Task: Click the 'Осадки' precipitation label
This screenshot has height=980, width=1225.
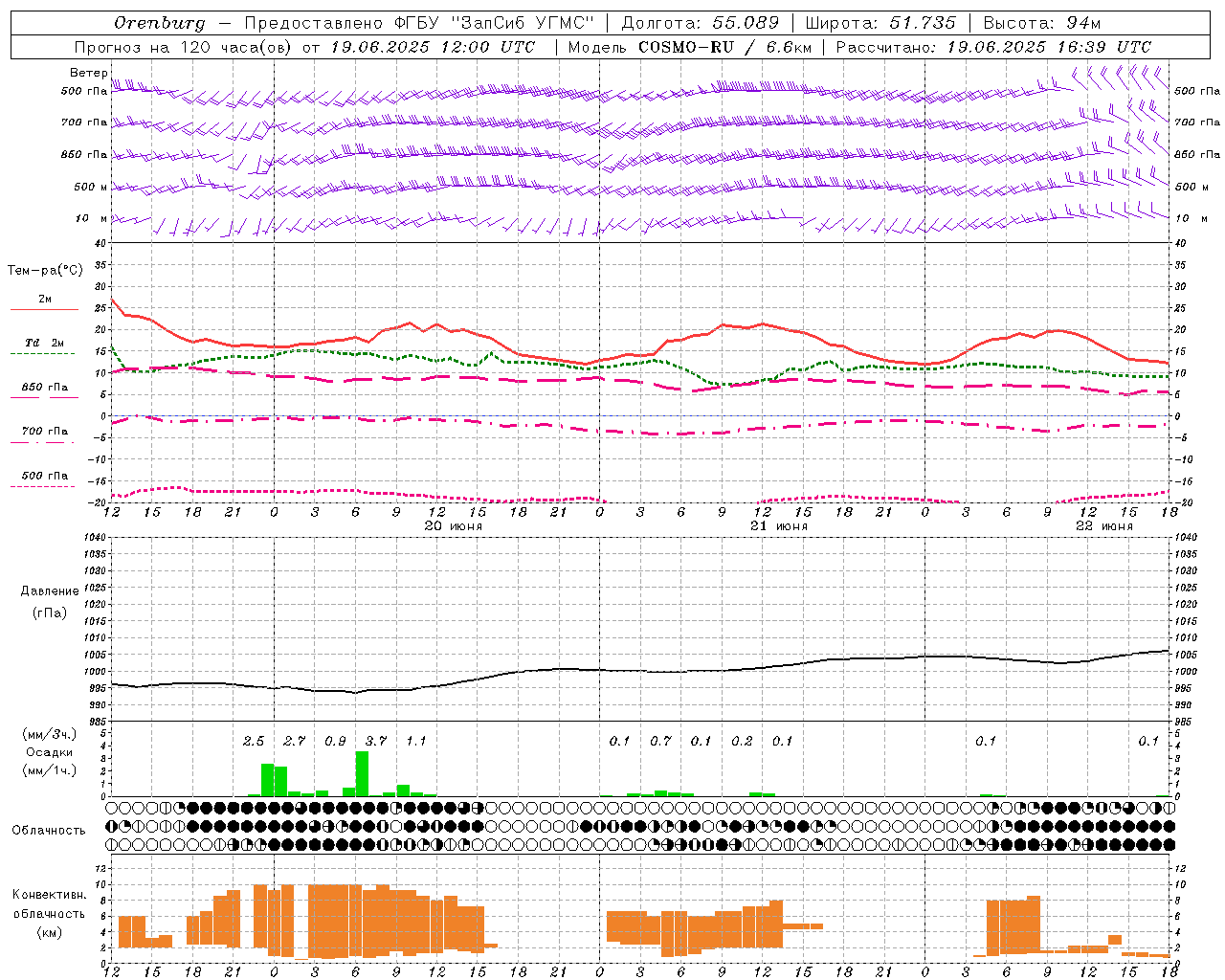Action: [50, 752]
